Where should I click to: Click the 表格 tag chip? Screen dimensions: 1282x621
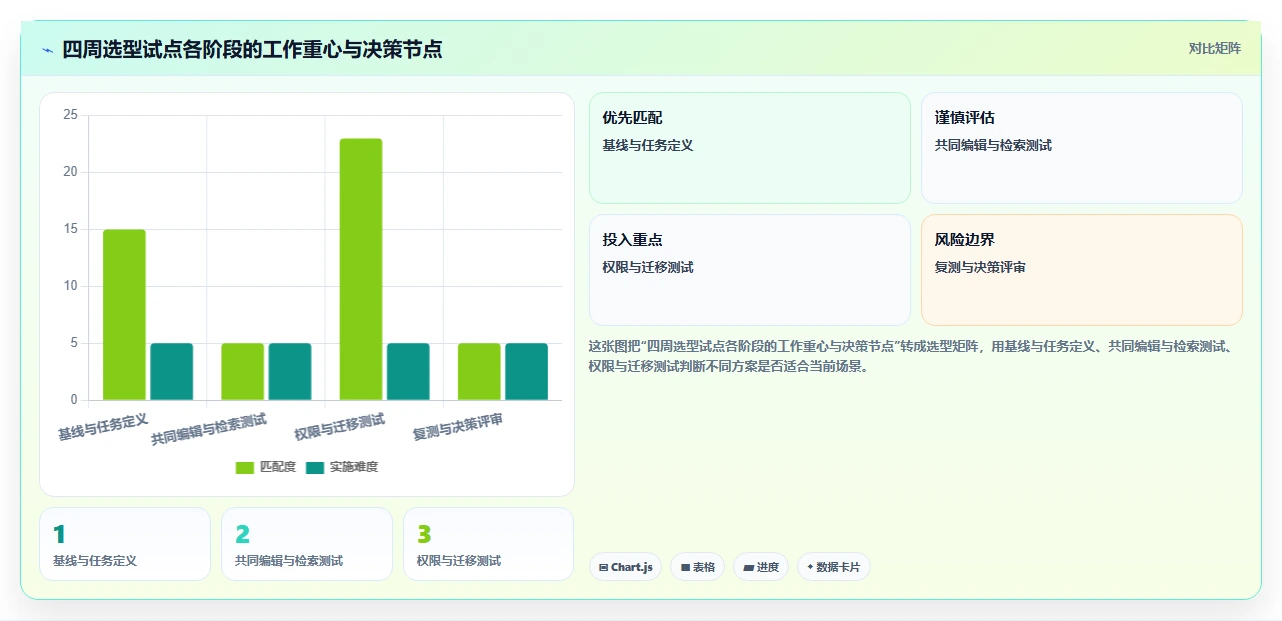pos(697,567)
